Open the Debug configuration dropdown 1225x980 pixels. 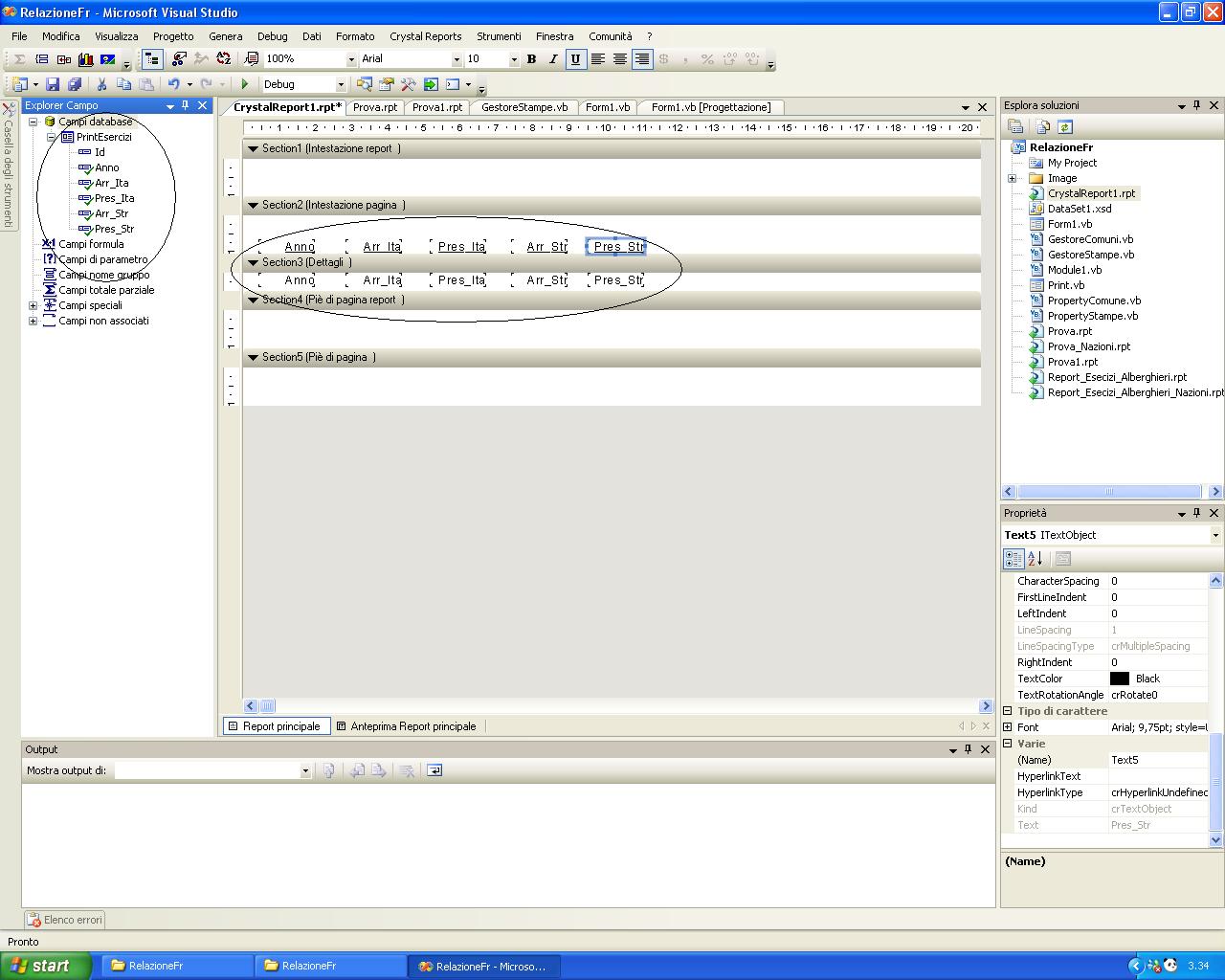[x=340, y=84]
